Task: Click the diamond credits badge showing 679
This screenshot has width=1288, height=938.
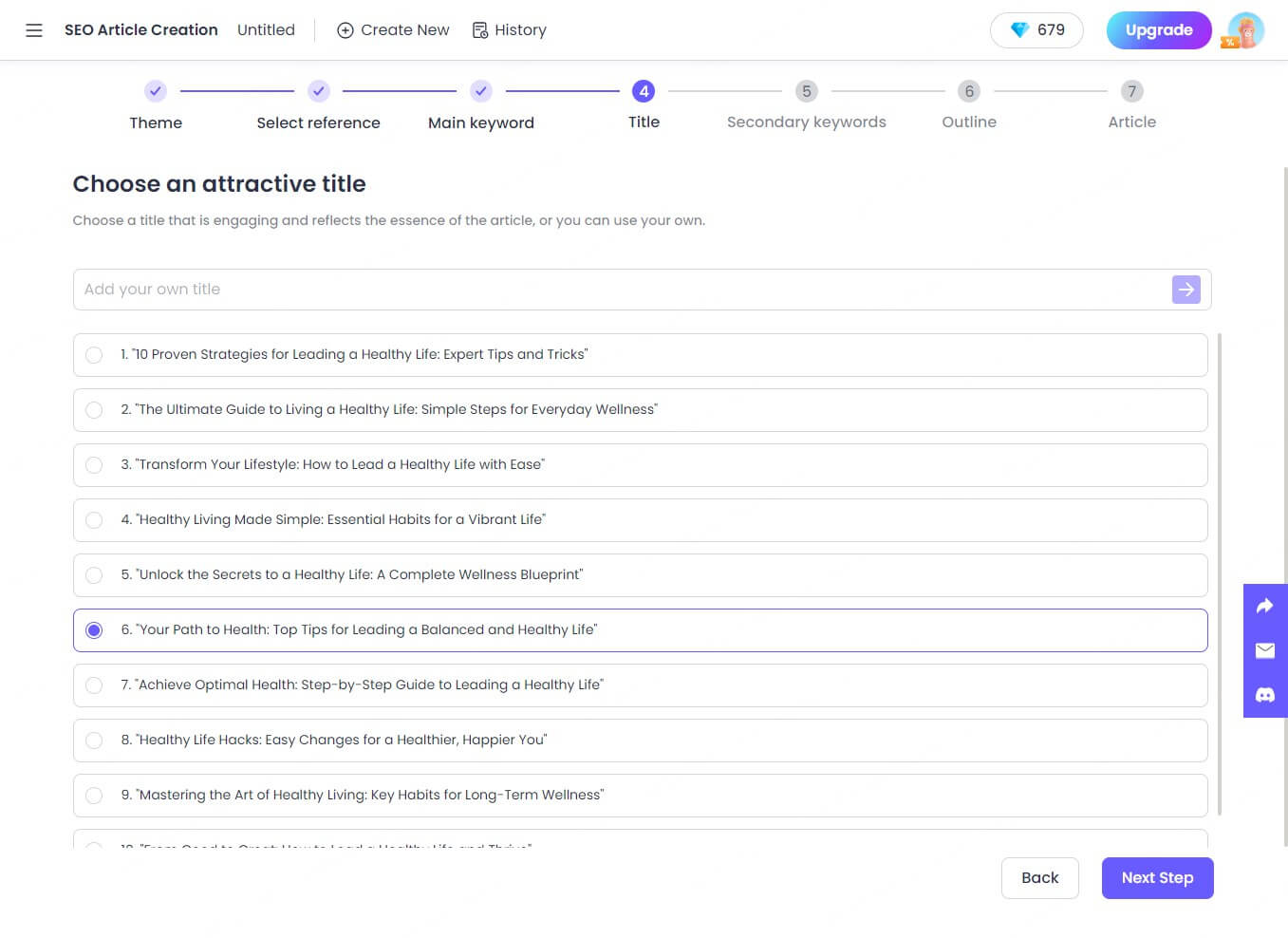Action: pos(1036,30)
